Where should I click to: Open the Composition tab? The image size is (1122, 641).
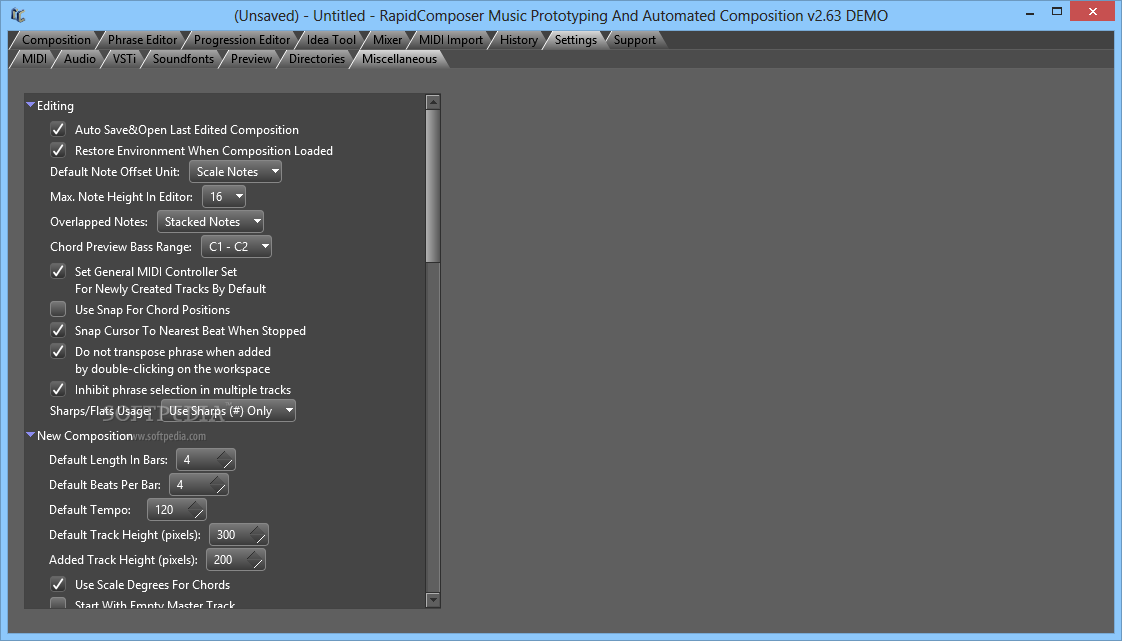(x=56, y=40)
